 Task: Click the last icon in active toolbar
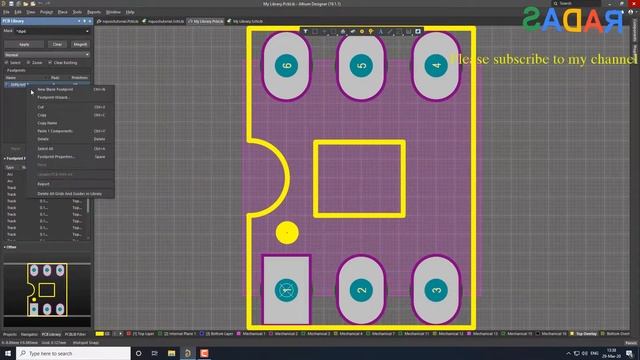(418, 31)
